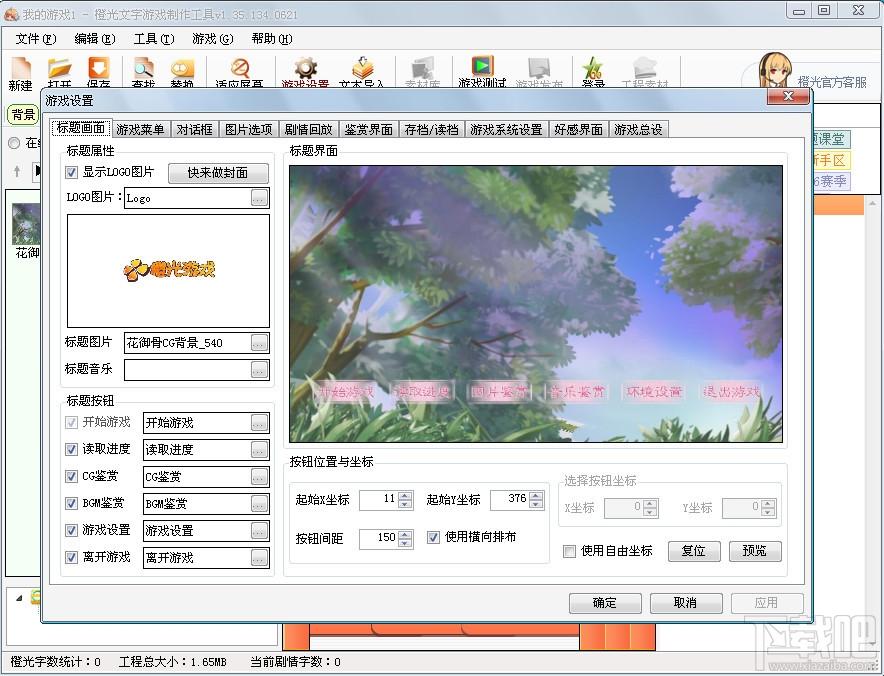The width and height of the screenshot is (884, 676).
Task: Decrease 按钮间距 with down arrow
Action: coord(405,542)
